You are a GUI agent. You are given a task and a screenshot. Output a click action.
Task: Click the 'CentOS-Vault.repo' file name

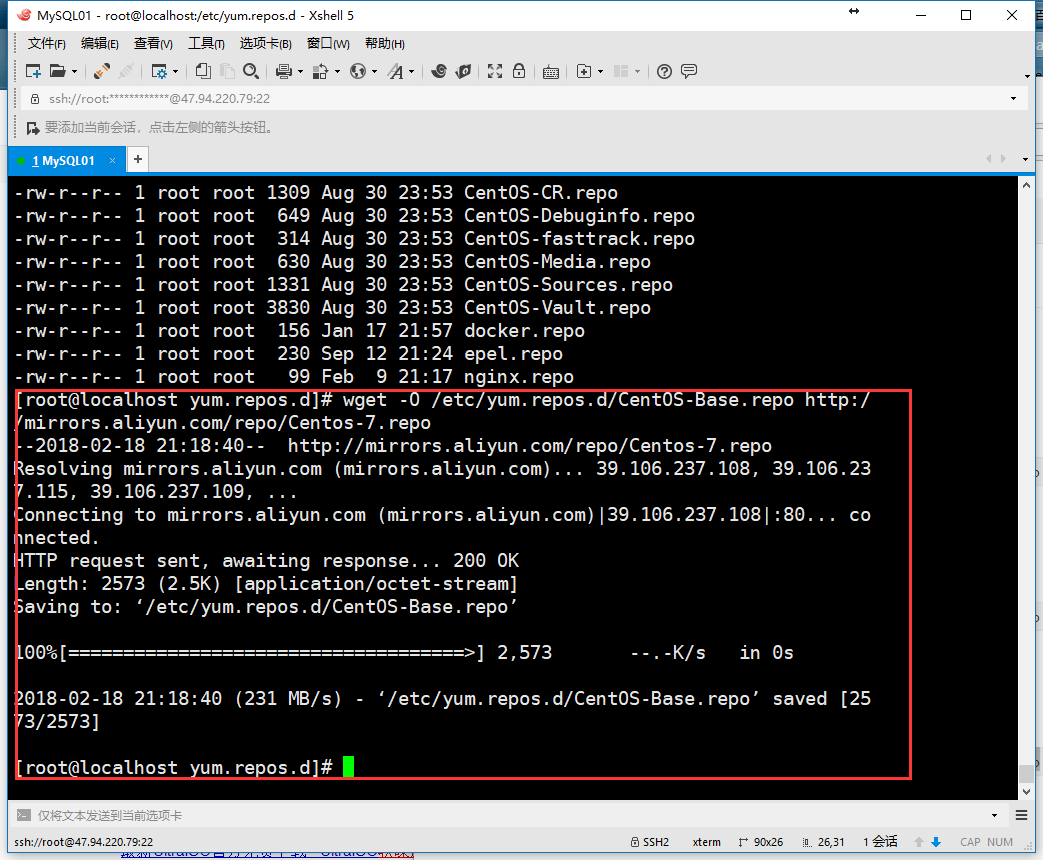pos(557,308)
